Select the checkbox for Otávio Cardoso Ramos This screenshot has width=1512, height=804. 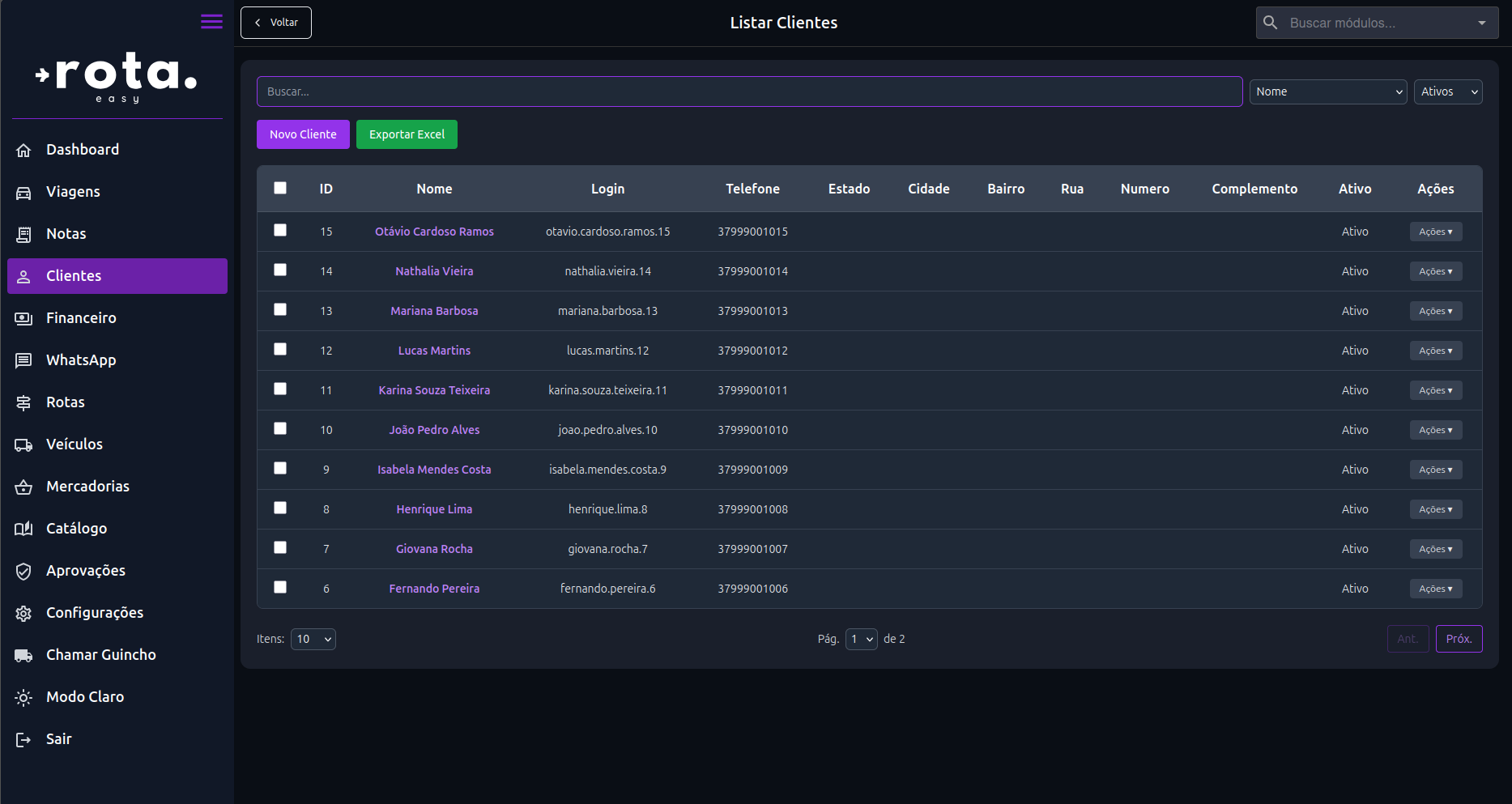(280, 230)
